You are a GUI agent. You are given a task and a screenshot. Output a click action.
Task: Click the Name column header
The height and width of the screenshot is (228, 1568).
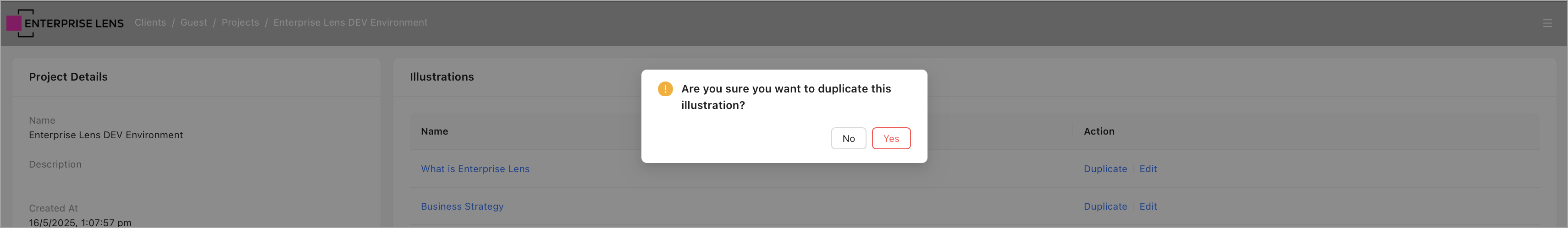[x=434, y=131]
